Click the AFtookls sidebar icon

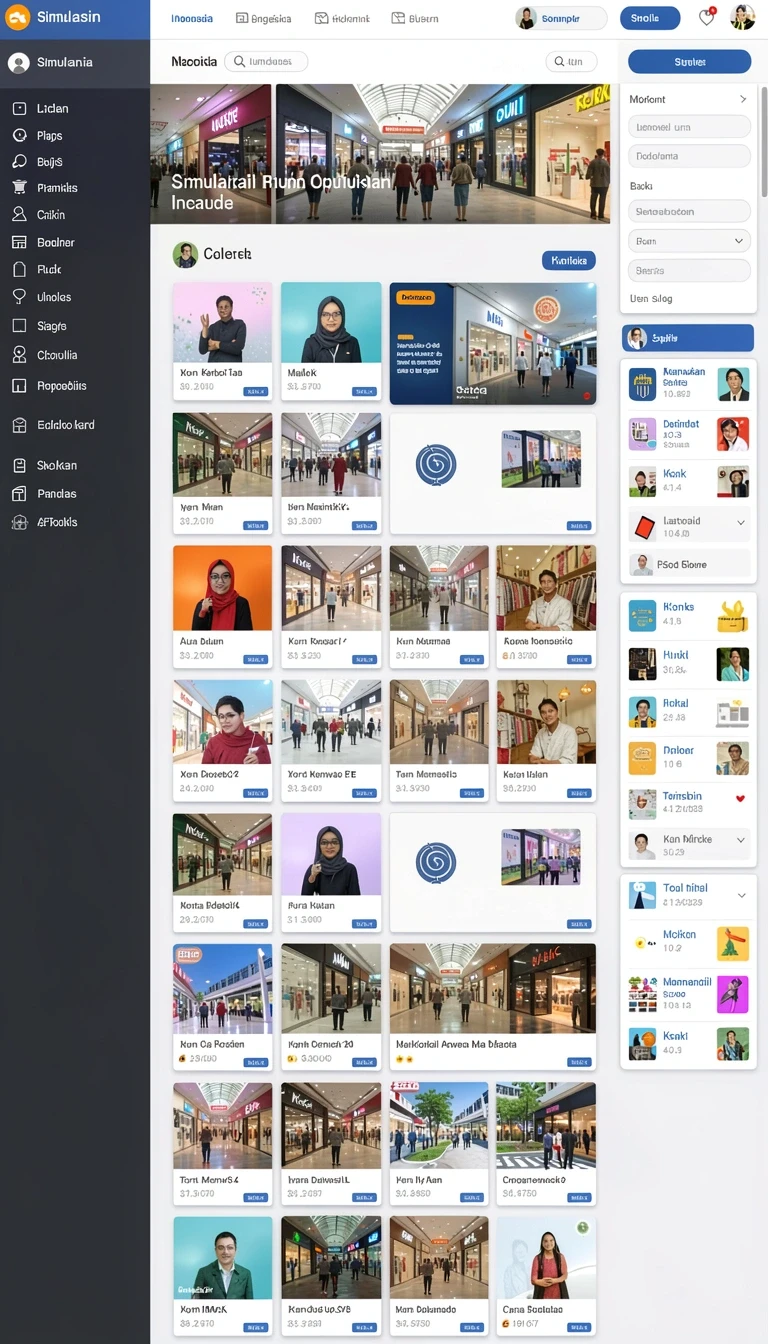tap(18, 522)
